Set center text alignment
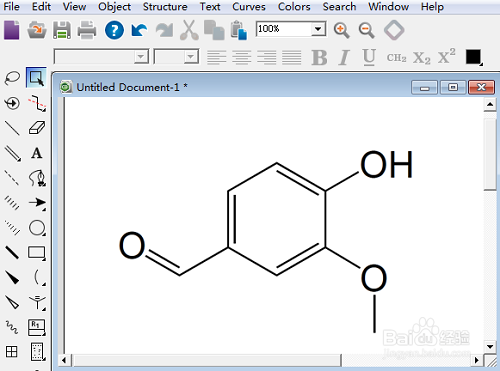Image resolution: width=500 pixels, height=371 pixels. click(242, 57)
